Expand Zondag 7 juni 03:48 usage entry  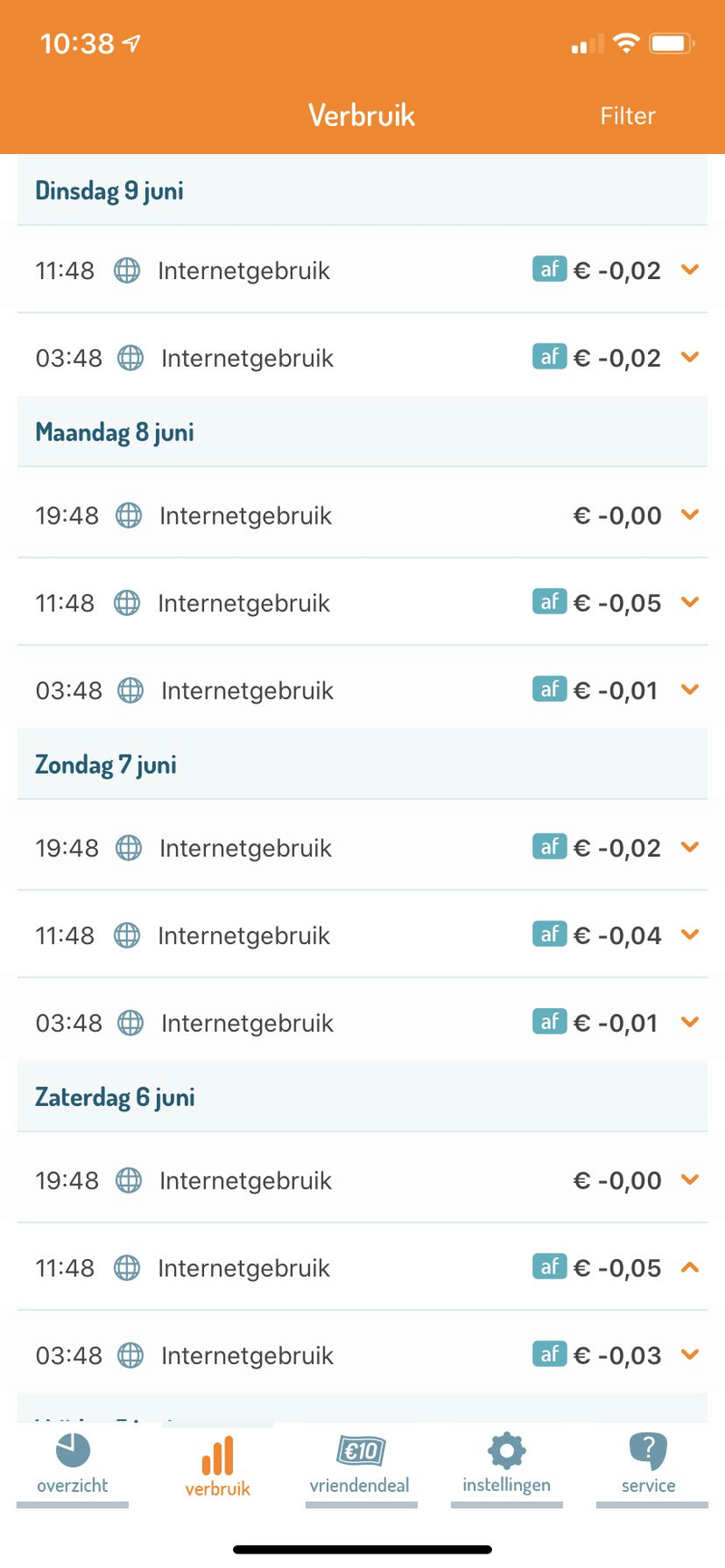tap(690, 1023)
